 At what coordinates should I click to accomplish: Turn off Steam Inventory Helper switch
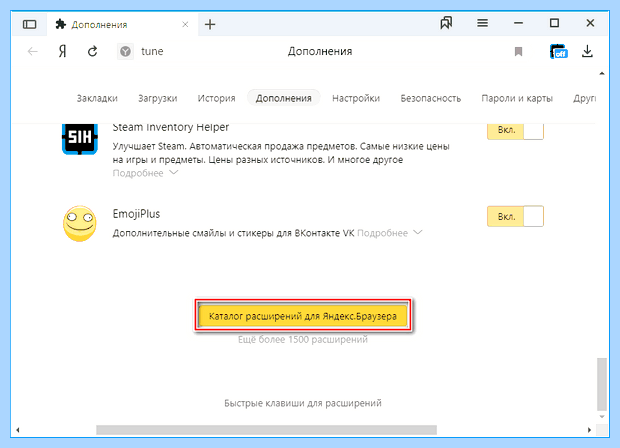(515, 130)
